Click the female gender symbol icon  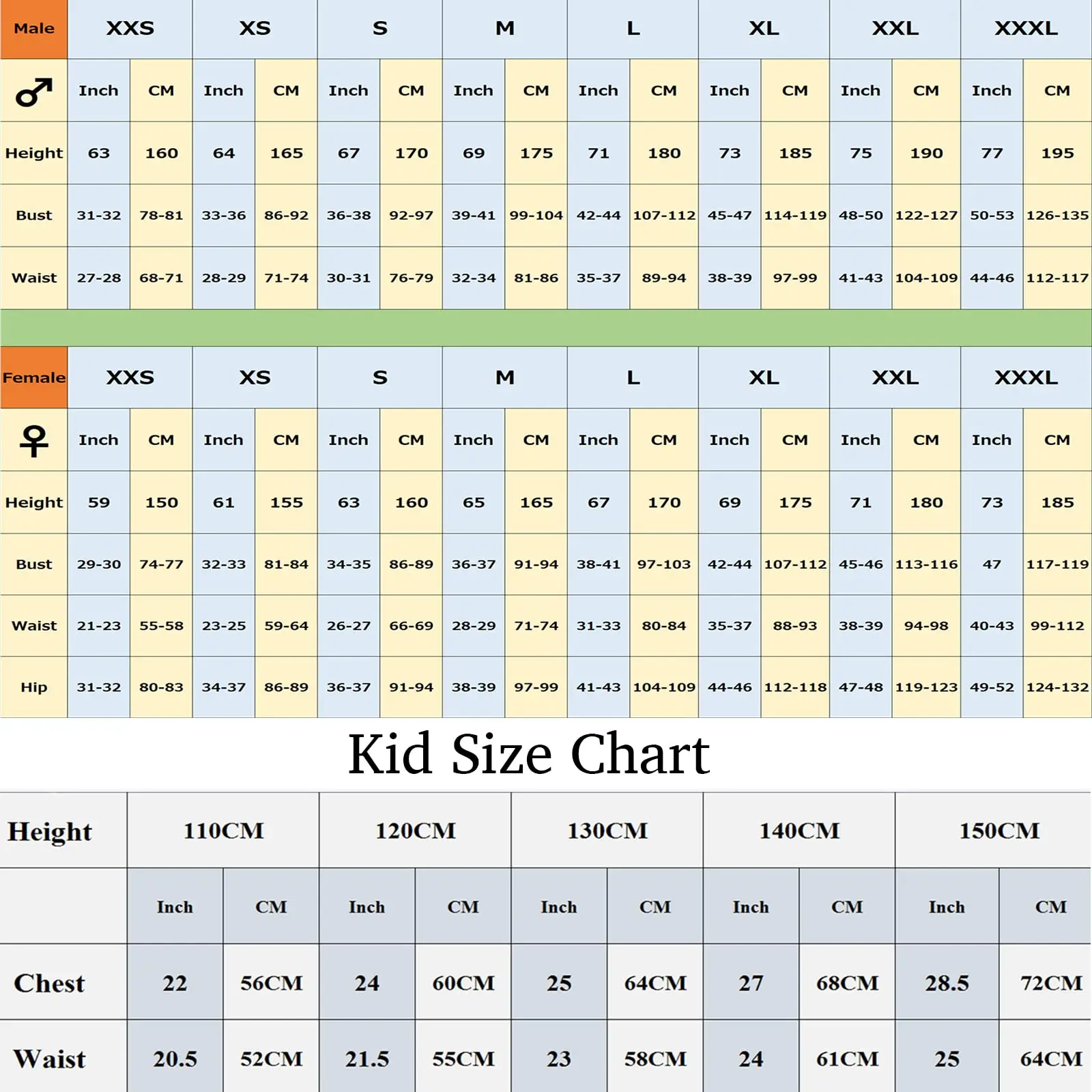pyautogui.click(x=34, y=441)
